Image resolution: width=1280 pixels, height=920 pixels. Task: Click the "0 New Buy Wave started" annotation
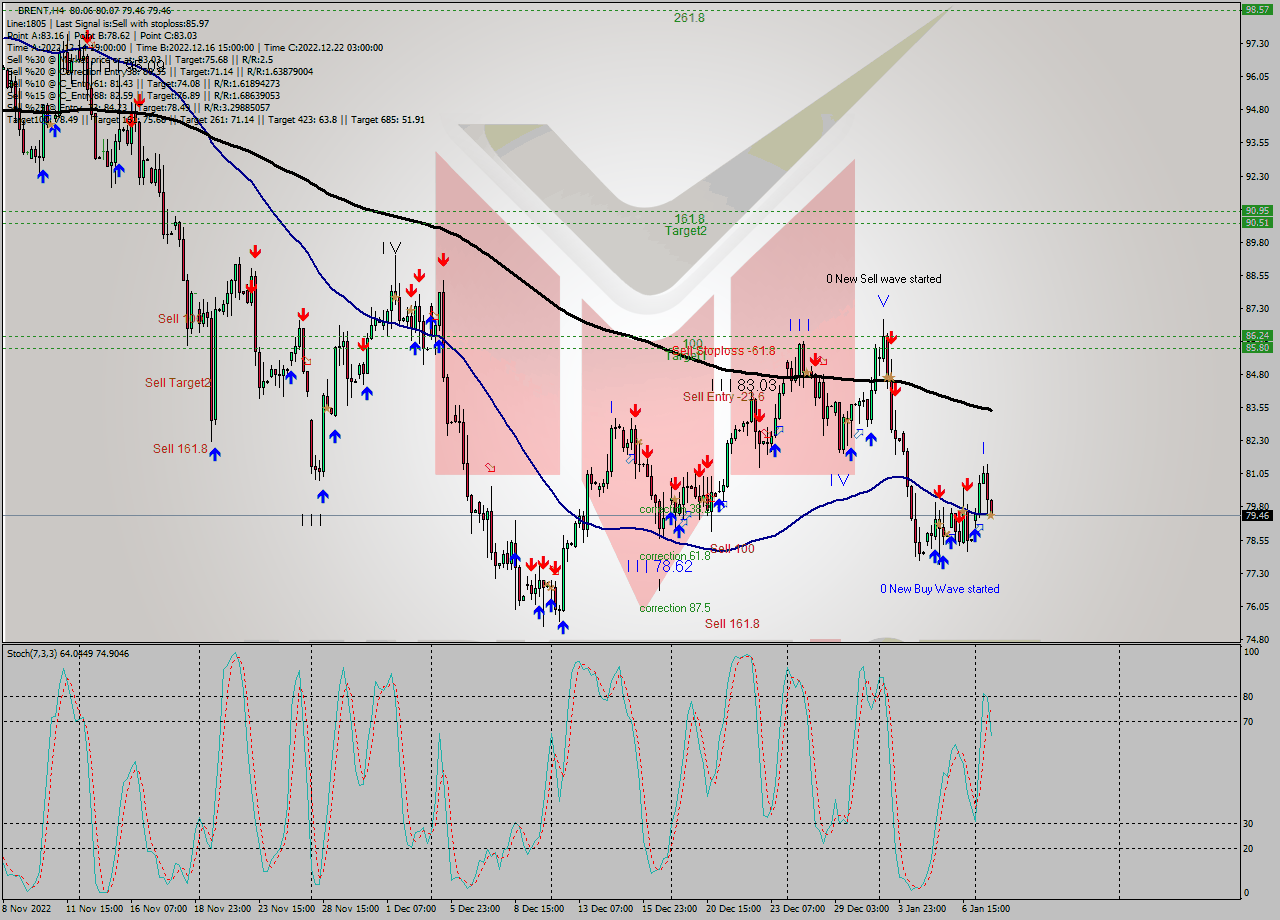point(940,589)
